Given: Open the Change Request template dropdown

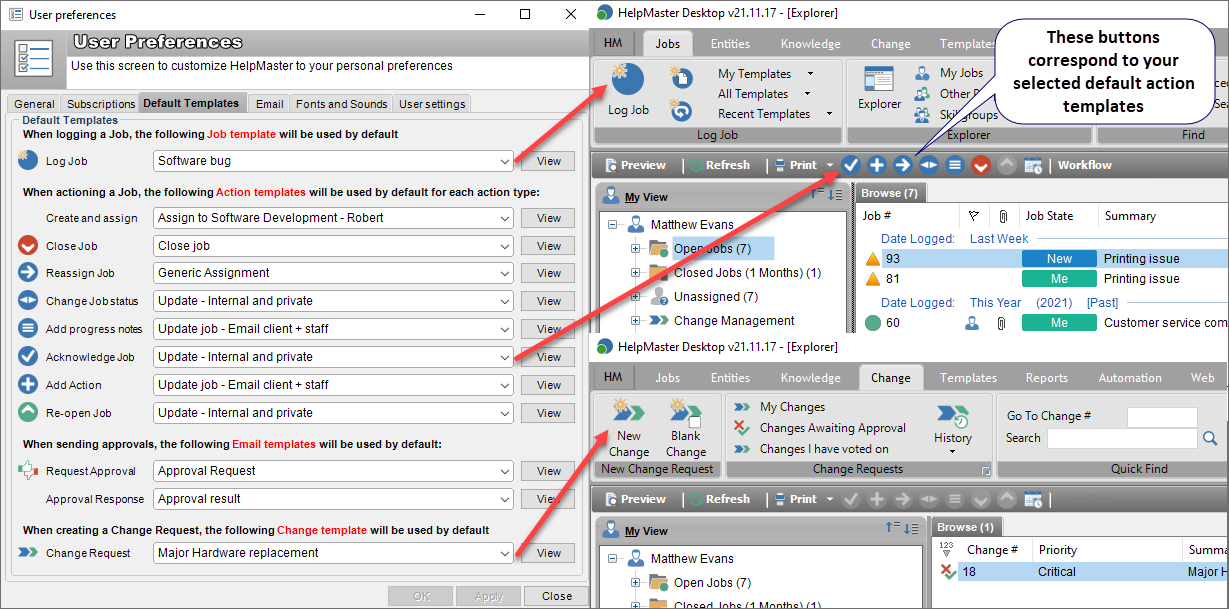Looking at the screenshot, I should (503, 553).
